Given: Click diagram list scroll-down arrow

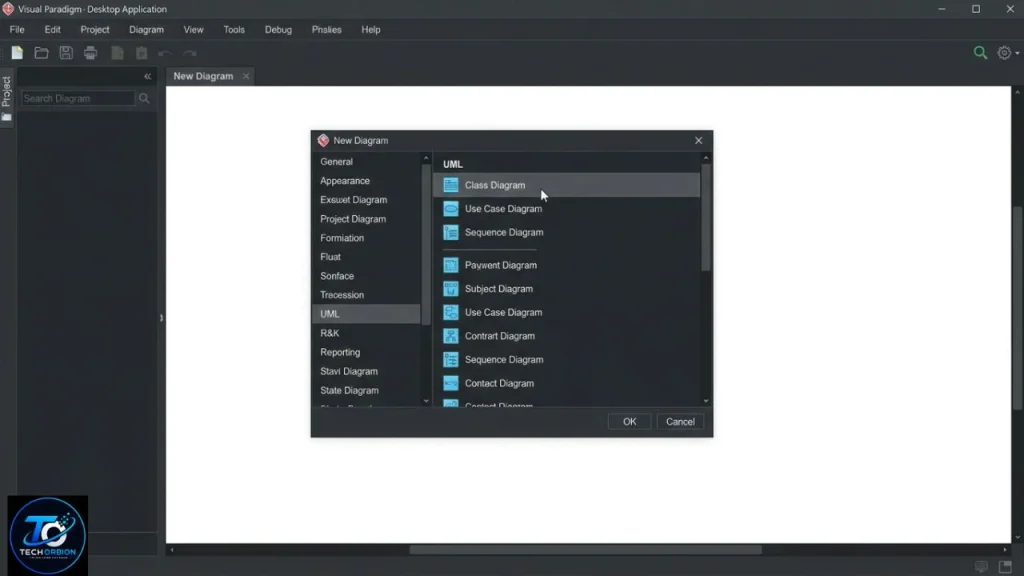Looking at the screenshot, I should click(x=706, y=401).
